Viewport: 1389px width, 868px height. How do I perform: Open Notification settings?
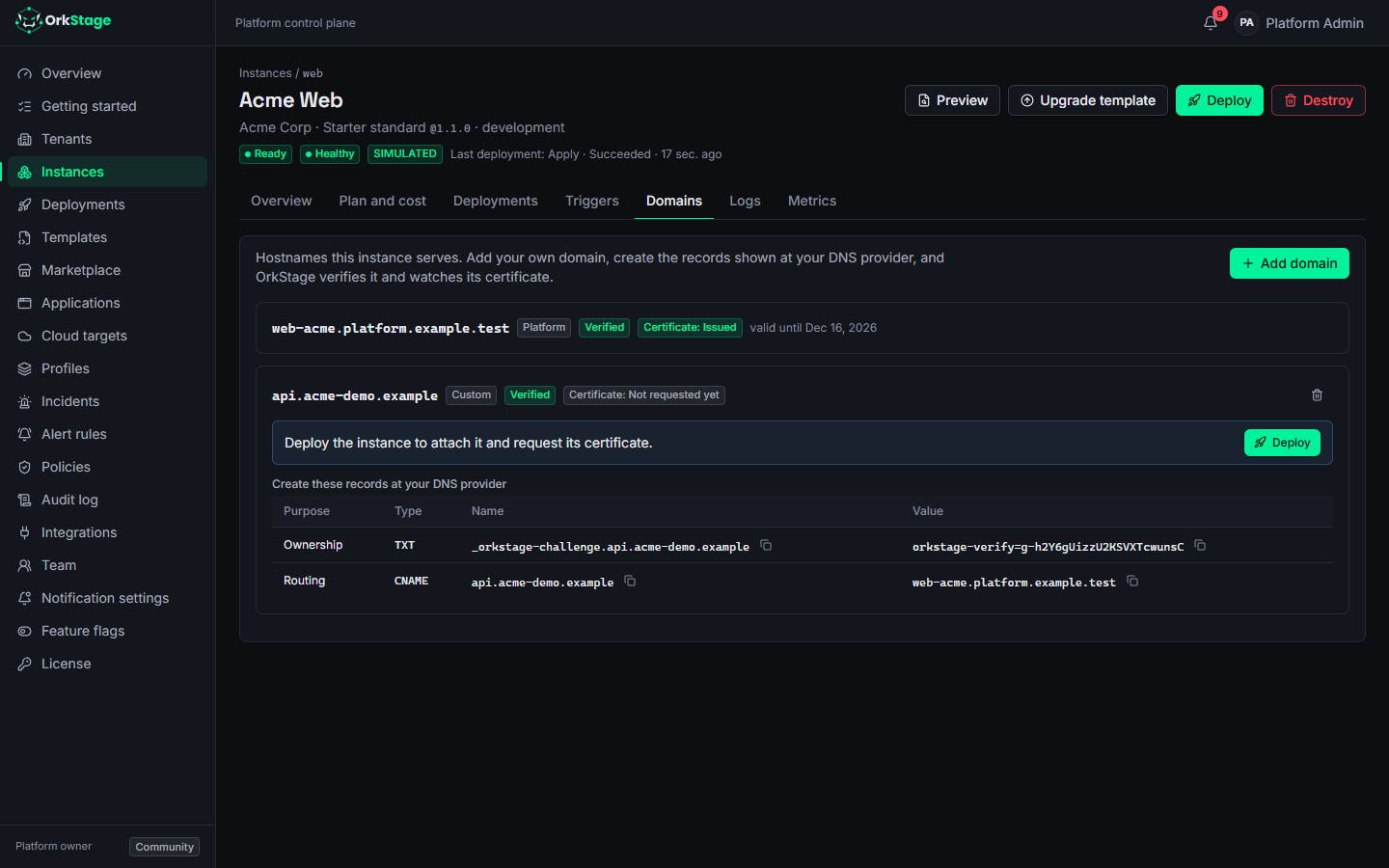(x=107, y=598)
